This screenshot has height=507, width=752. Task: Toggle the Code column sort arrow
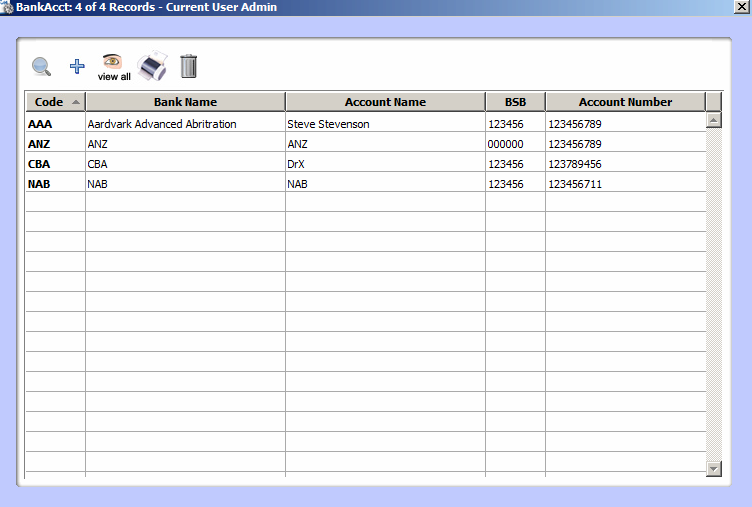pyautogui.click(x=76, y=102)
